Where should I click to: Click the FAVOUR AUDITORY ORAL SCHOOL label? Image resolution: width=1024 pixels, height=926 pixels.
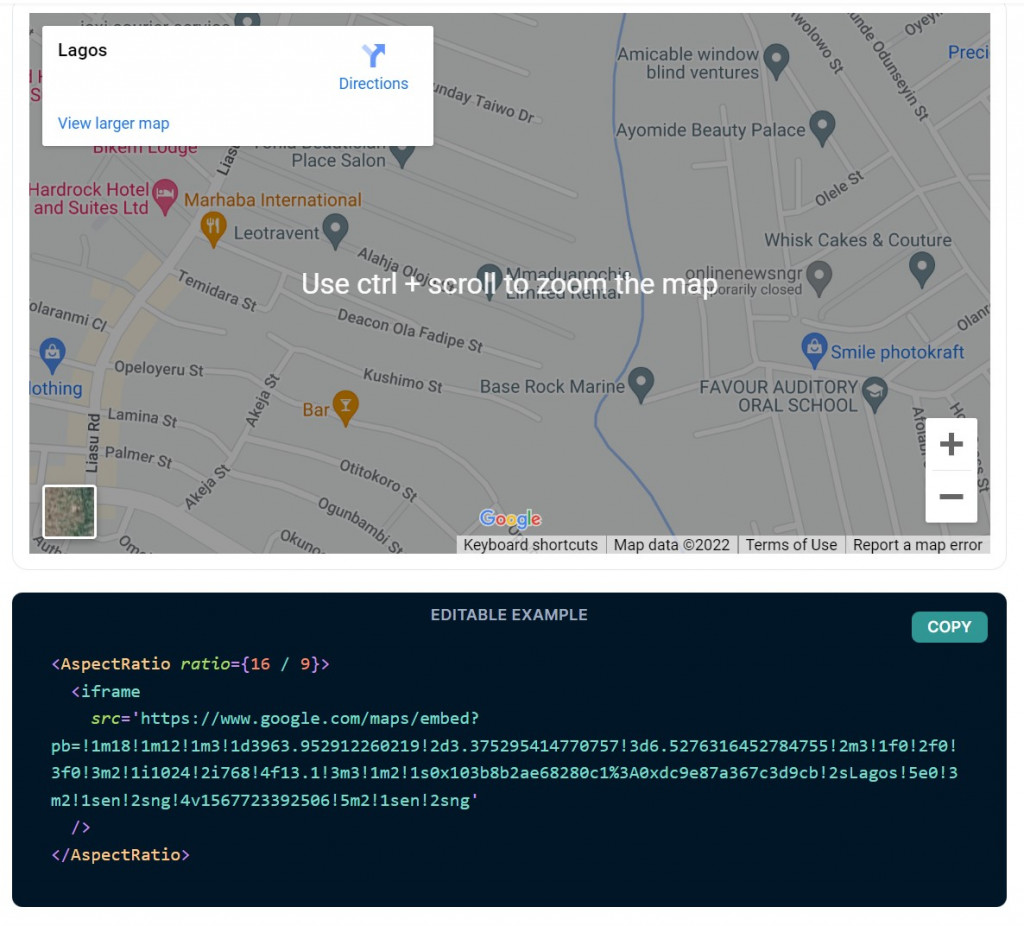[778, 396]
